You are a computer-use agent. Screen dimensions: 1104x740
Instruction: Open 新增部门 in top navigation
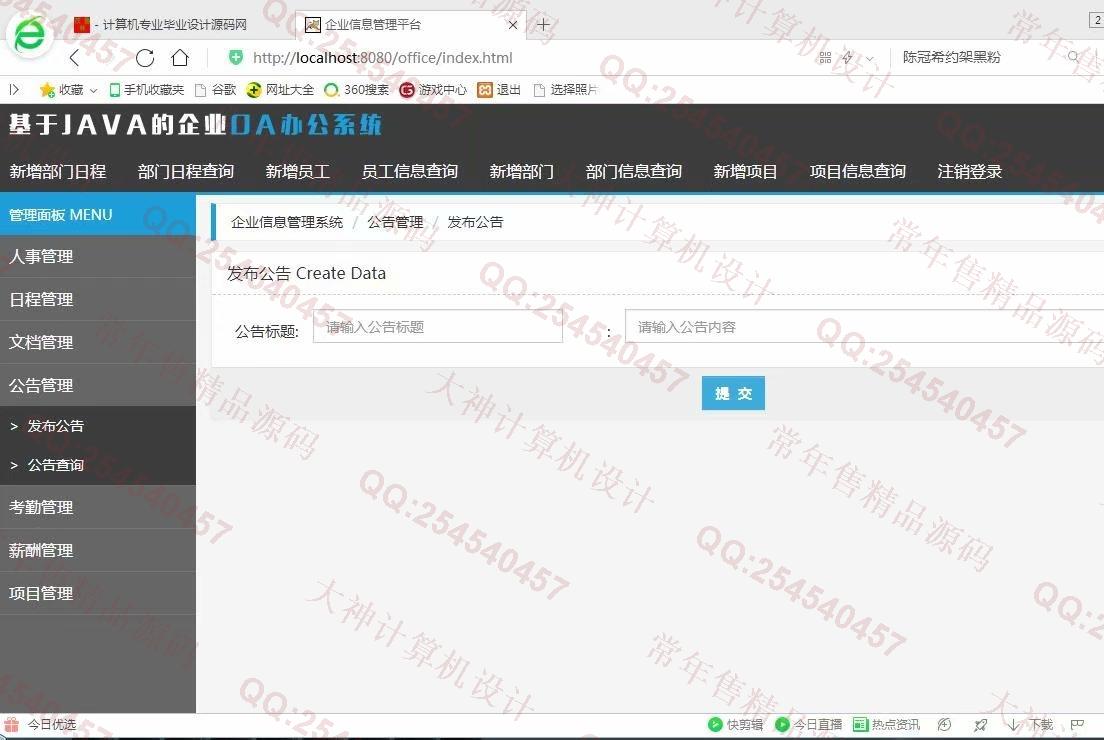522,171
